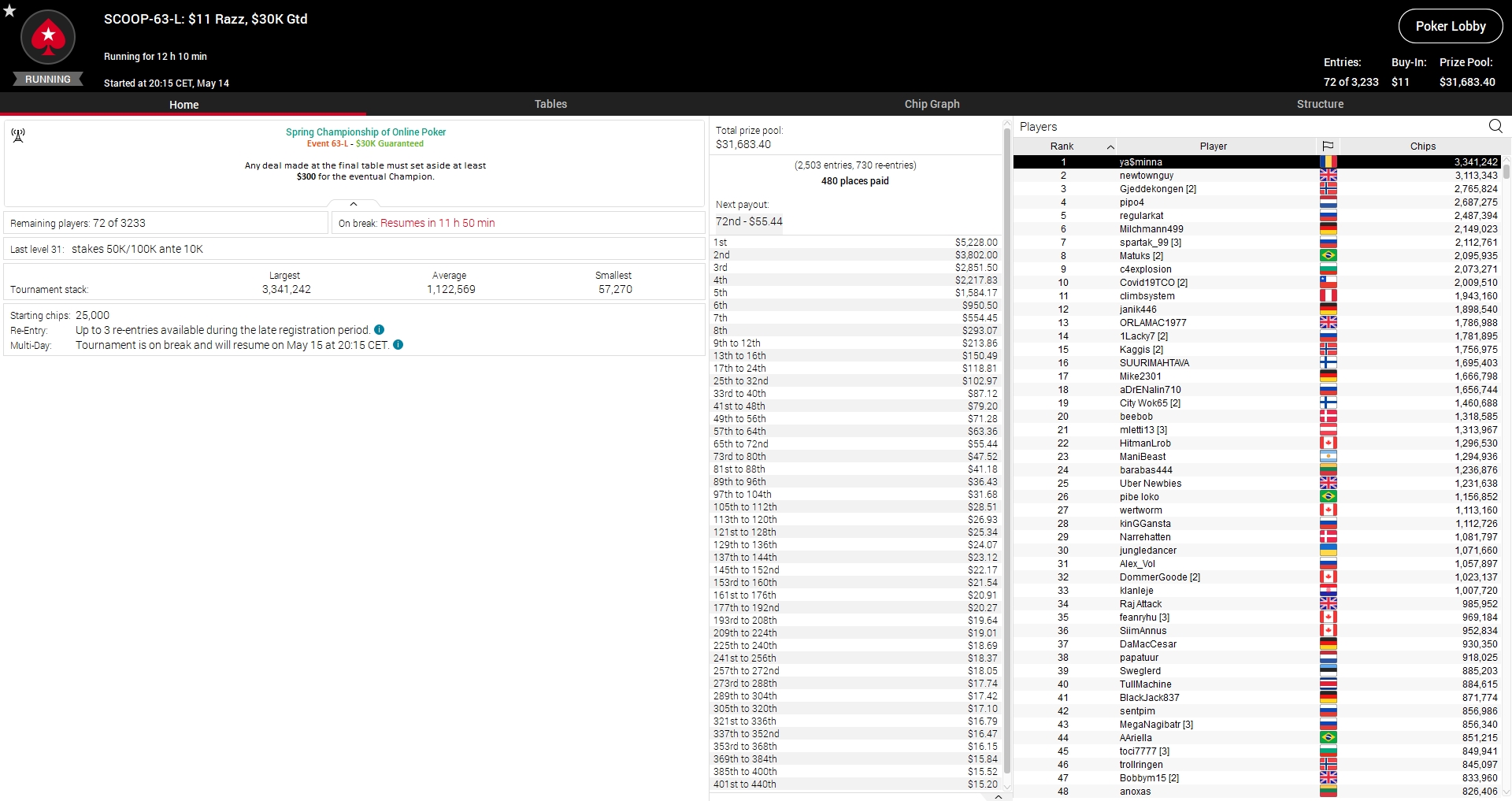Select player row TullMachine
This screenshot has width=1512, height=801.
1257,684
